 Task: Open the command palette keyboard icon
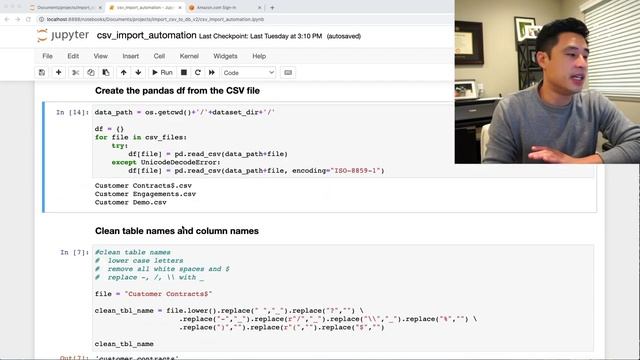coord(288,73)
